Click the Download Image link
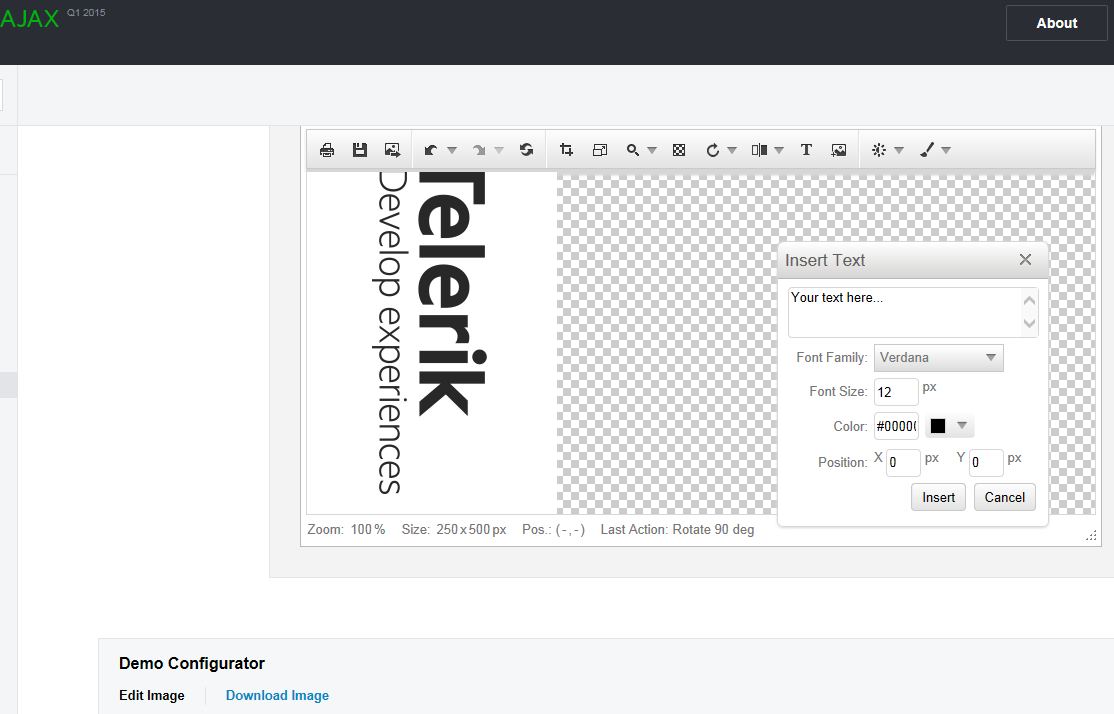Image resolution: width=1114 pixels, height=714 pixels. (x=277, y=696)
